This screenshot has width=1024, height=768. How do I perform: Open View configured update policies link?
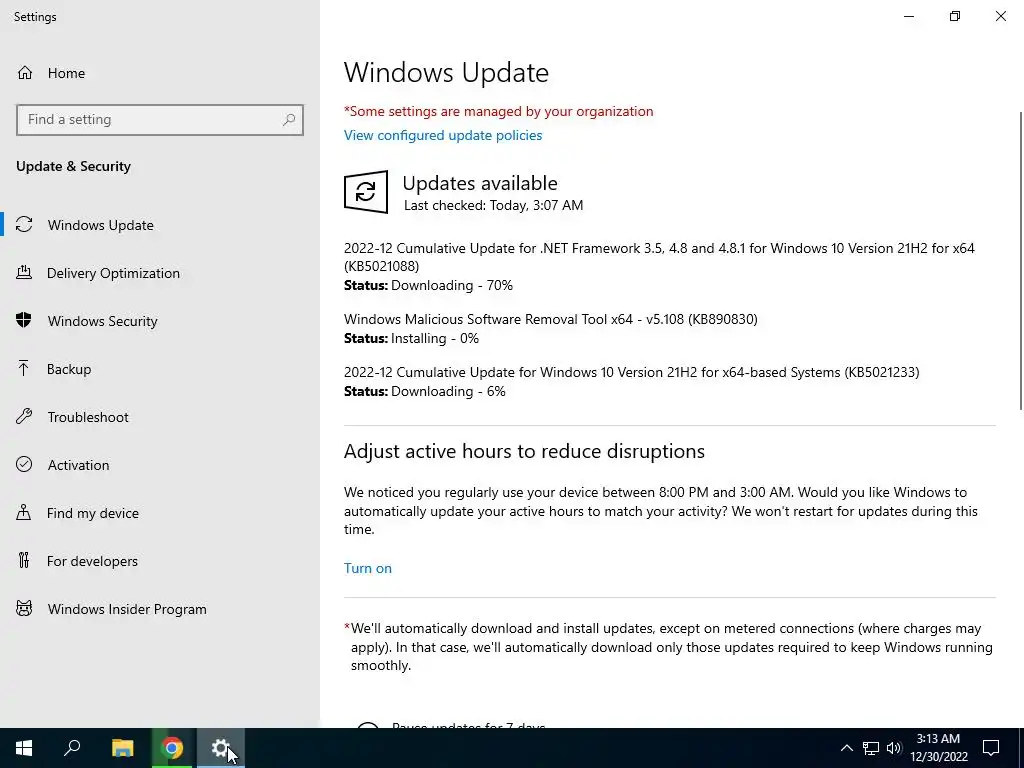[x=443, y=135]
